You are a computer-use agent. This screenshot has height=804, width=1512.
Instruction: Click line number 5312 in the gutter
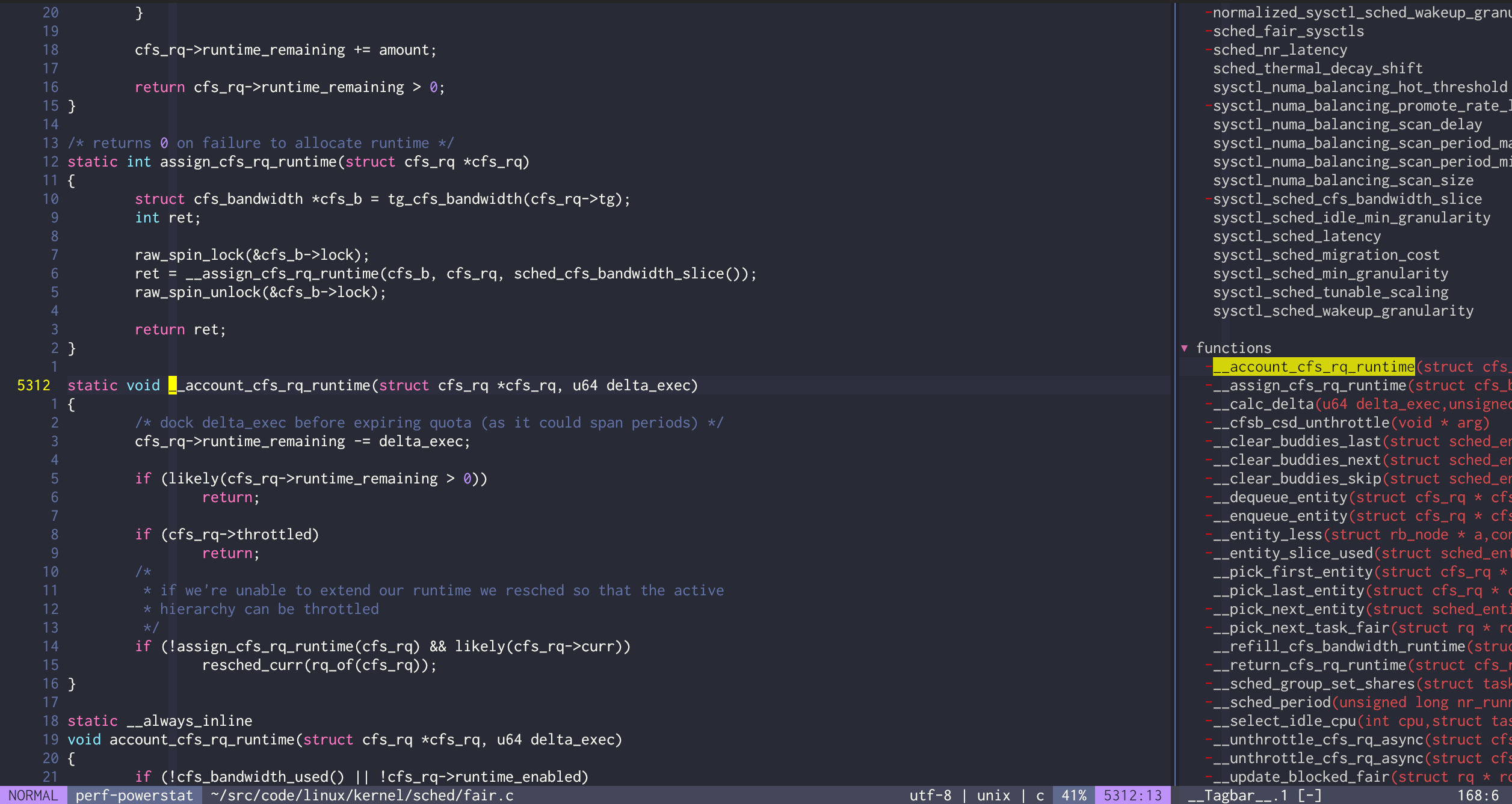click(34, 385)
